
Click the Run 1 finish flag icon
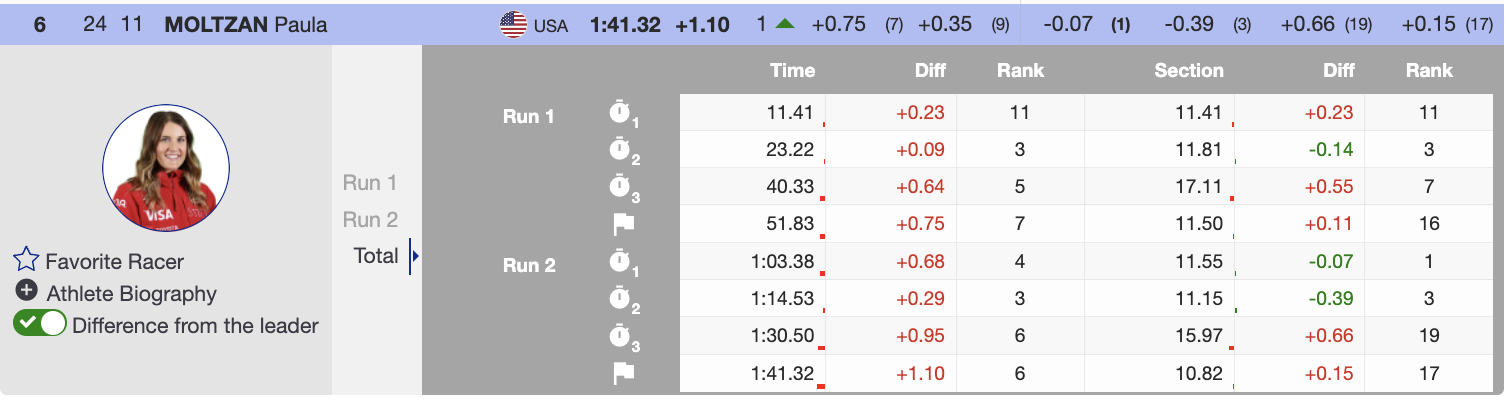(623, 225)
